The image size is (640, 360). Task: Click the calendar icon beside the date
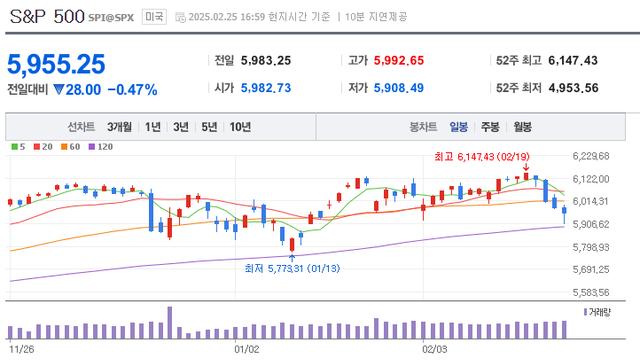coord(180,17)
